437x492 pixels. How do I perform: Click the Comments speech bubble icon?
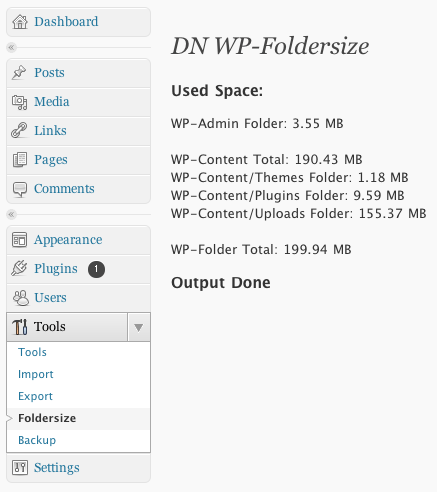click(20, 189)
